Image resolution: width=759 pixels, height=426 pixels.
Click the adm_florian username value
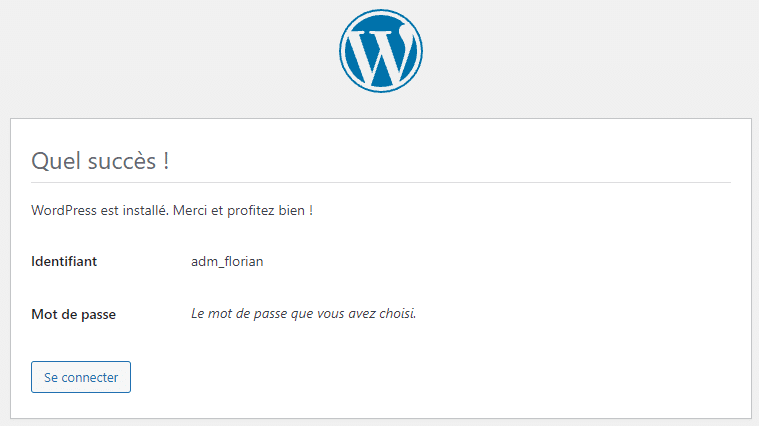tap(227, 262)
